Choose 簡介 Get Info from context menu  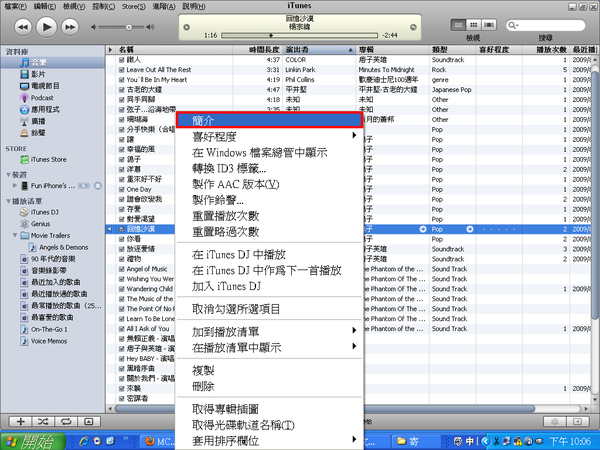click(269, 120)
